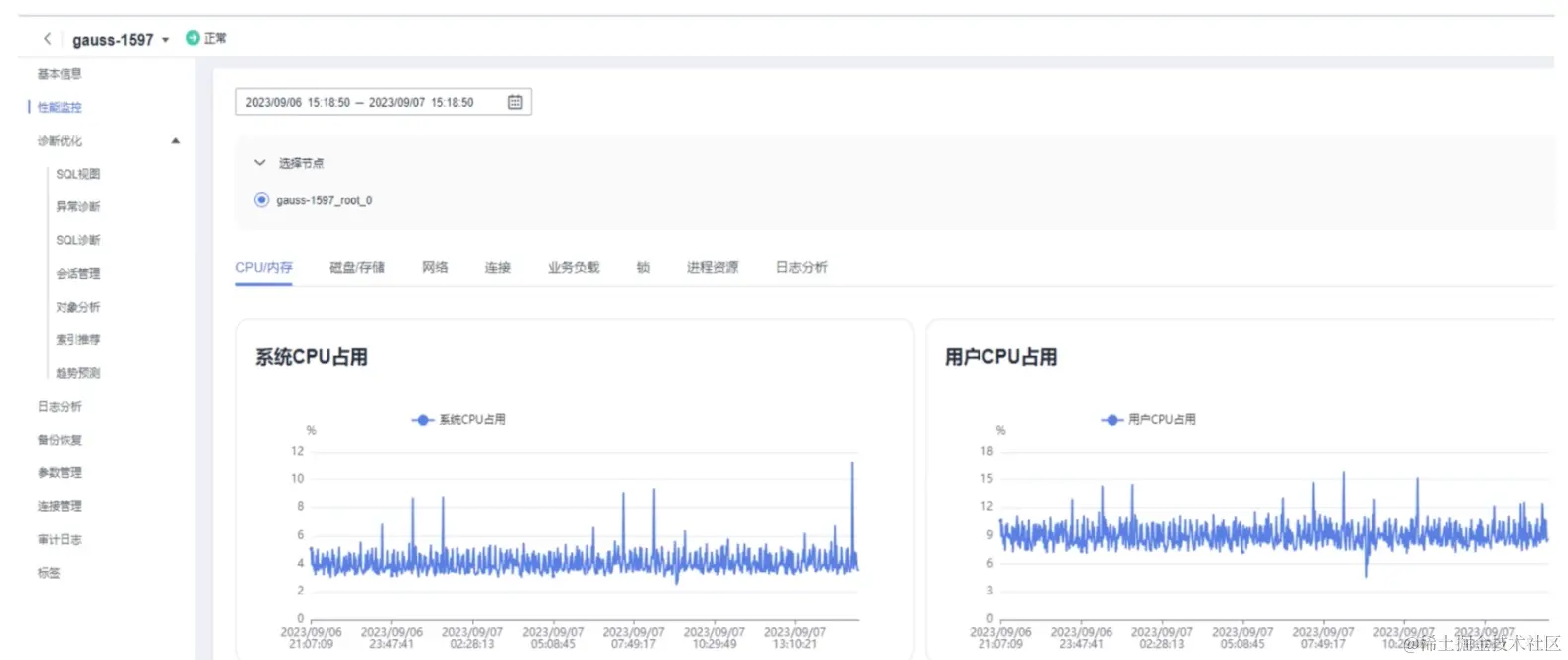Open SQL视图 under 诊断优化
1568x660 pixels.
tap(77, 174)
